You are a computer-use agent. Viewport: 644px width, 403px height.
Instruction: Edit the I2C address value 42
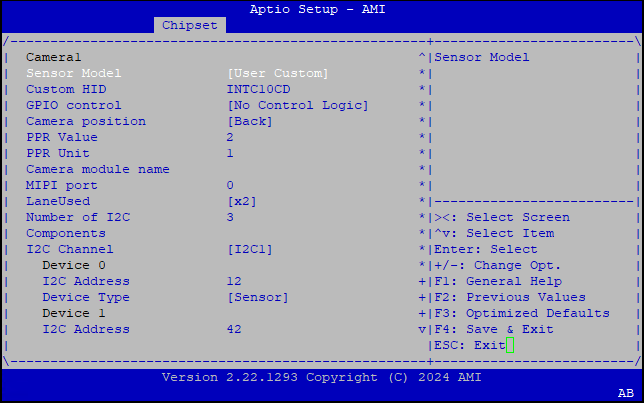click(x=234, y=329)
